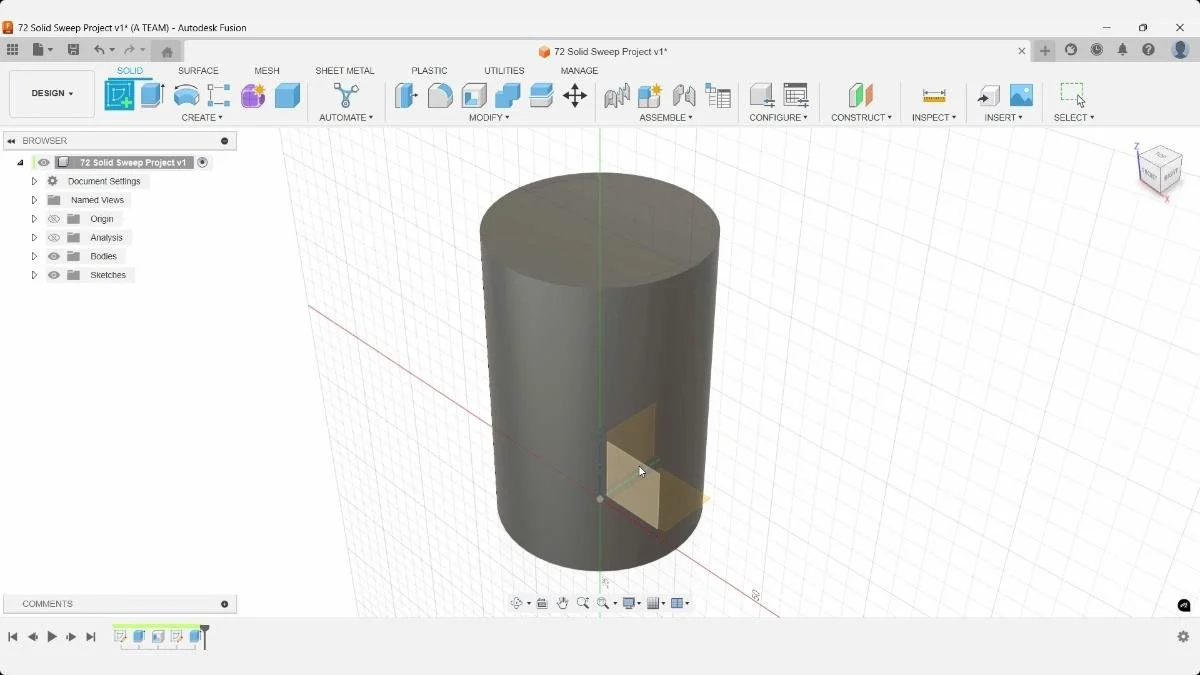Viewport: 1200px width, 675px height.
Task: Switch to the UTILITIES tab
Action: (504, 71)
